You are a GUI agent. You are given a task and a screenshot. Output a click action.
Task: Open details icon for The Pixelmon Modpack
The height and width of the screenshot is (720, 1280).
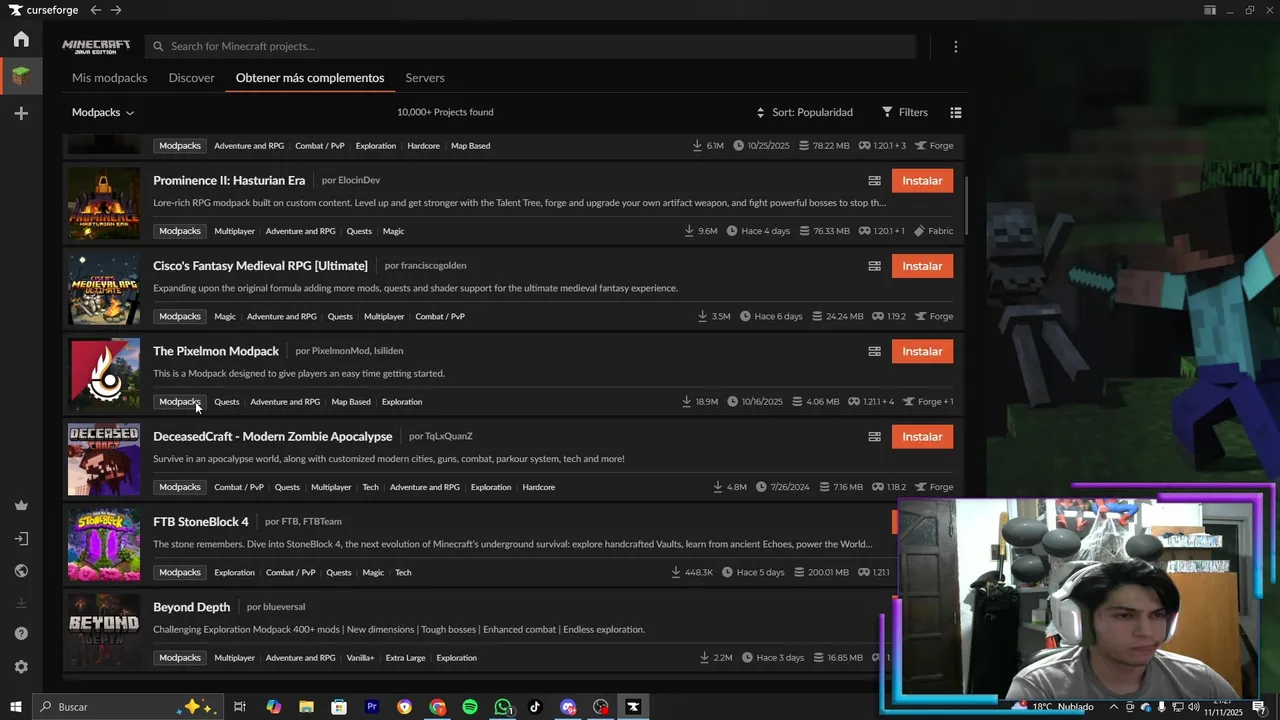[x=874, y=351]
